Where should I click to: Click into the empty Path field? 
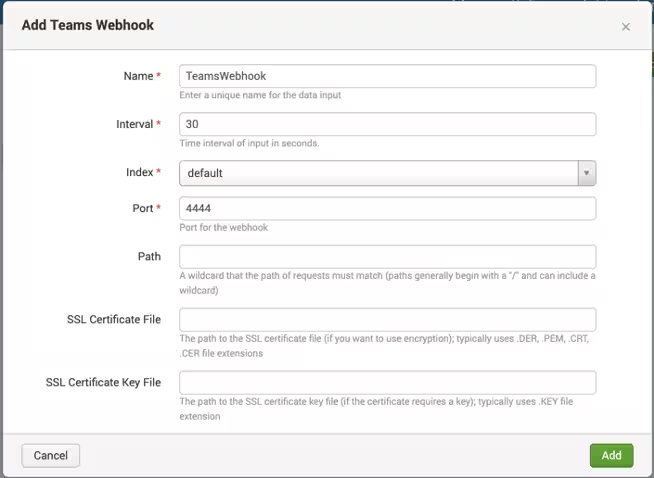tap(387, 256)
